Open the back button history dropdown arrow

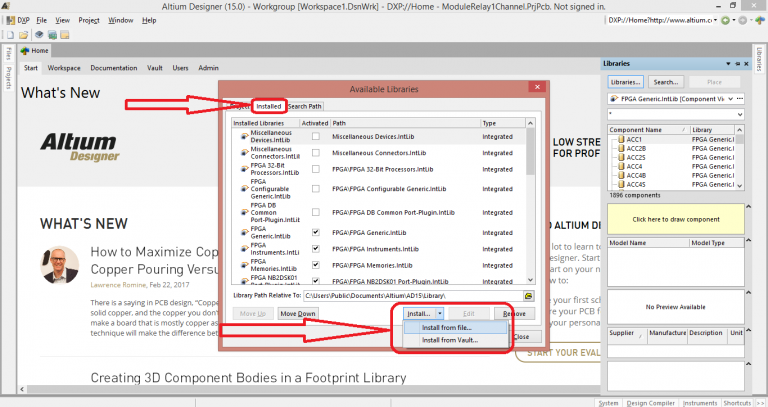pos(733,20)
